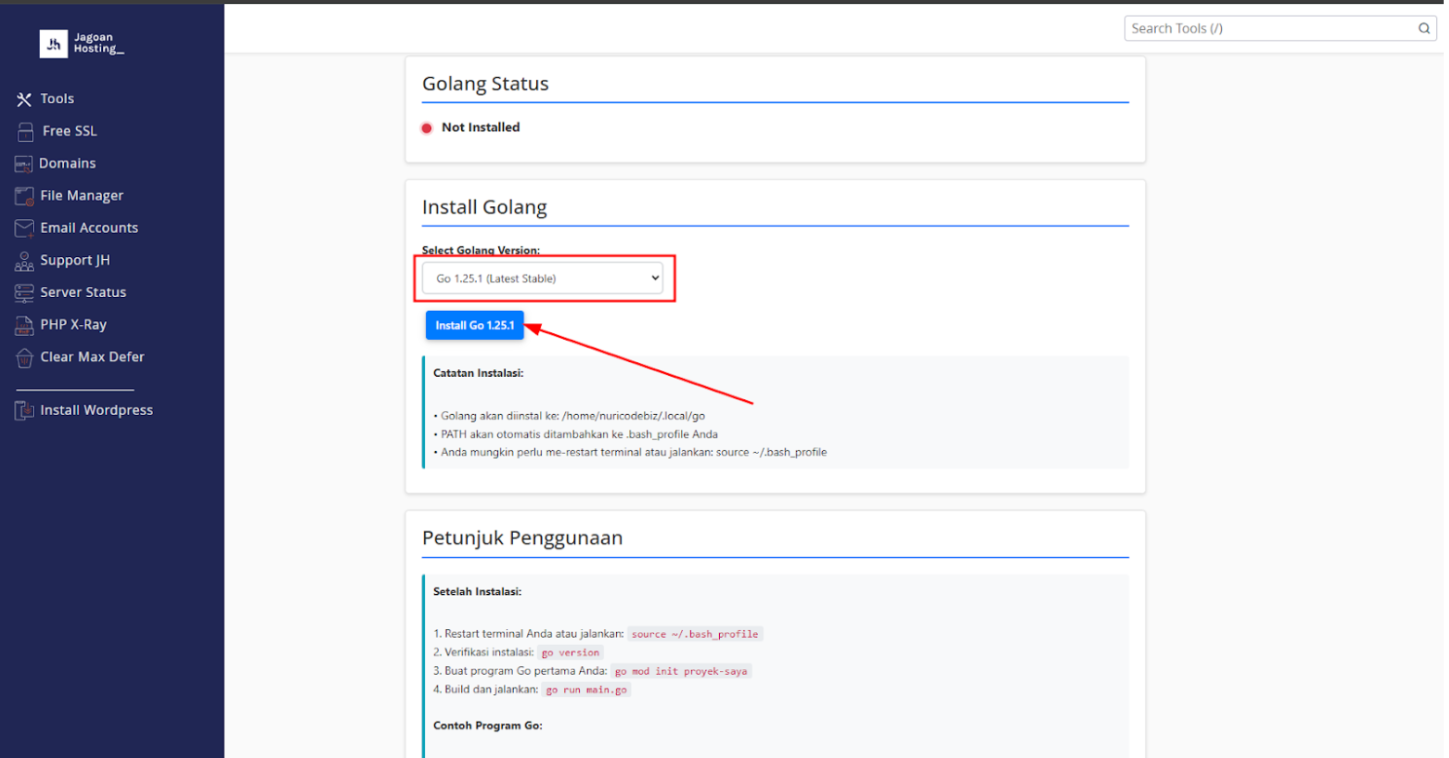
Task: Click the Clear Max Defer basket icon
Action: 24,357
